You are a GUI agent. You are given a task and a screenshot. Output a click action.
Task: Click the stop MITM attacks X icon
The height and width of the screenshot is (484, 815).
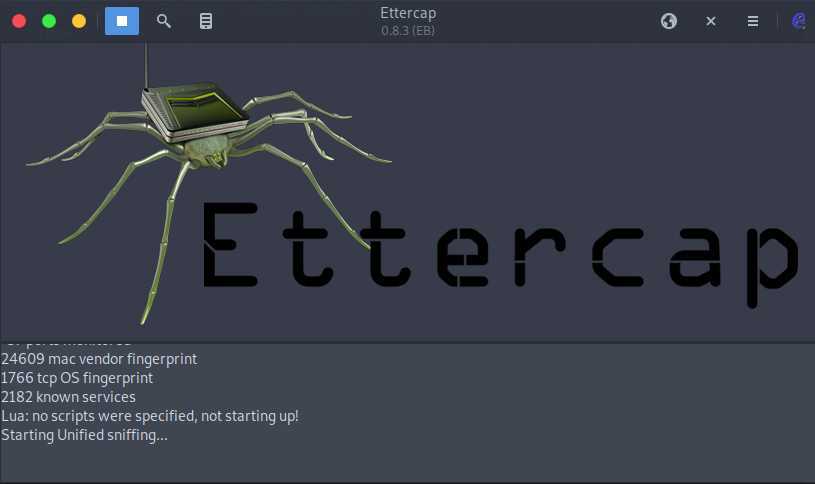coord(711,21)
